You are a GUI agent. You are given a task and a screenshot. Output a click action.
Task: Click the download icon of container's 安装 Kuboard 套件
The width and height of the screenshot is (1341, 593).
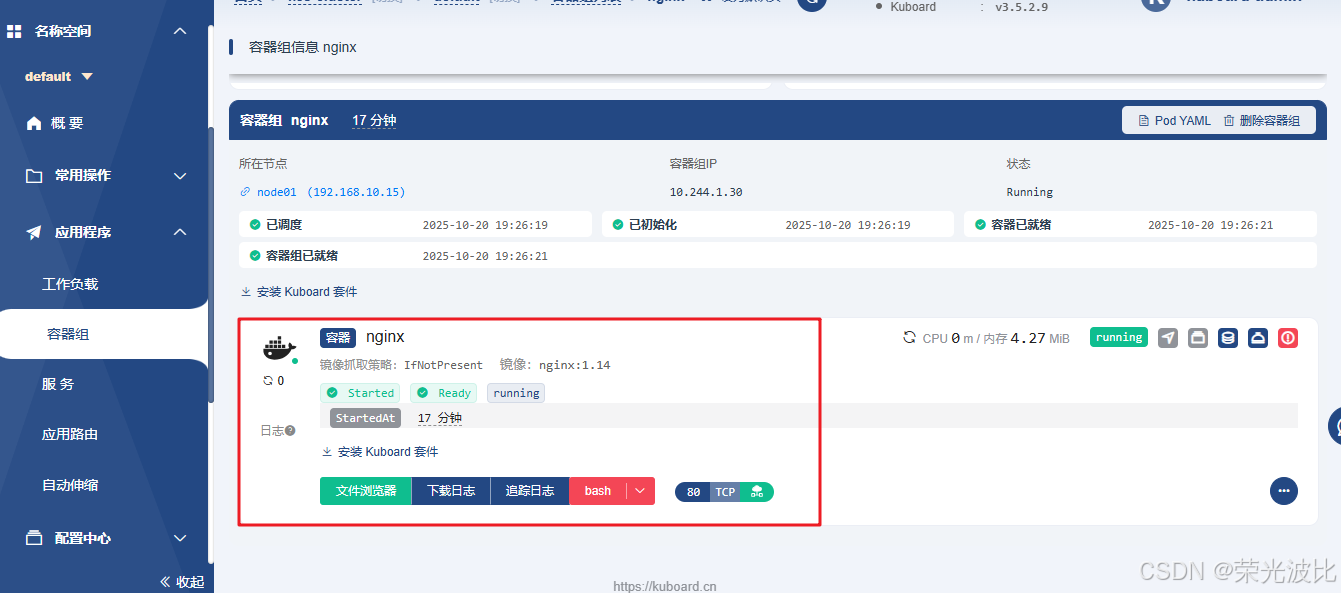tap(326, 452)
